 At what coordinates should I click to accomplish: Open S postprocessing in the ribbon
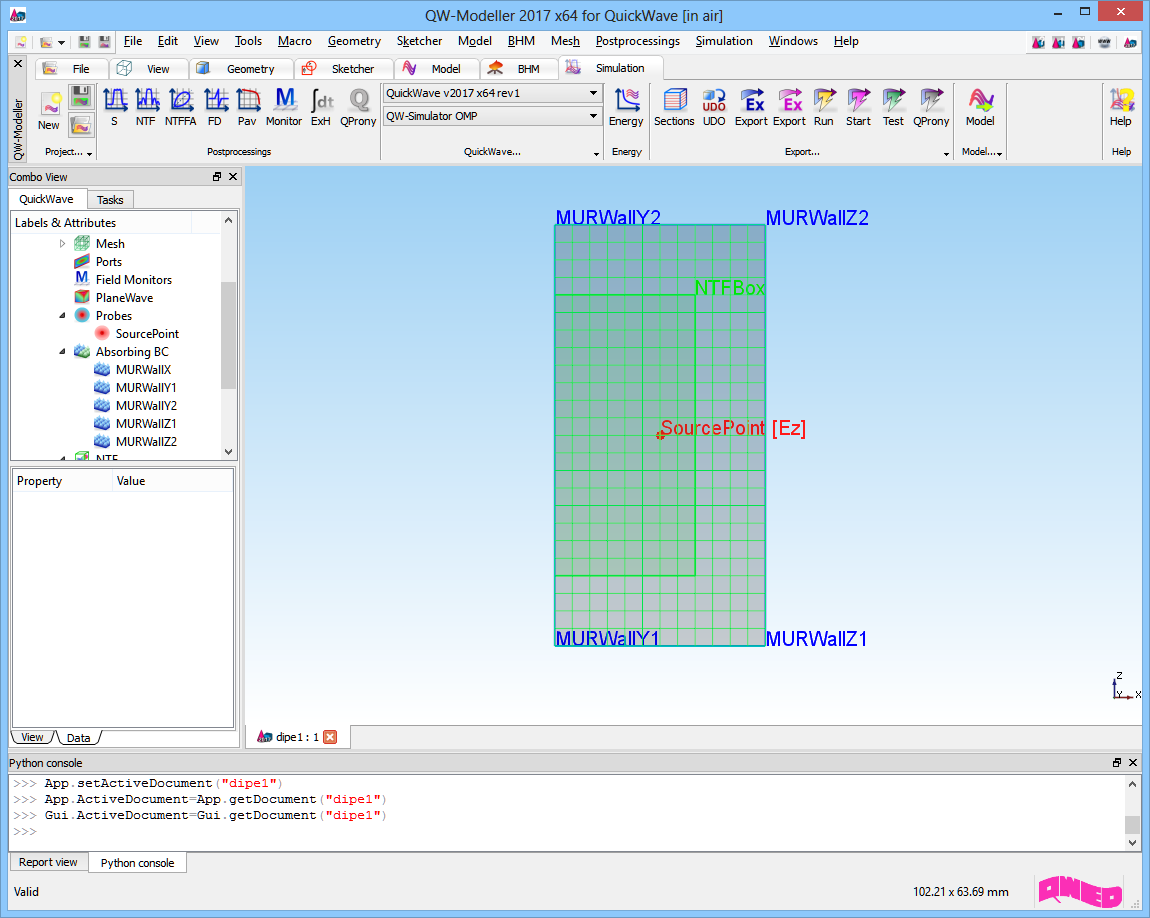114,107
